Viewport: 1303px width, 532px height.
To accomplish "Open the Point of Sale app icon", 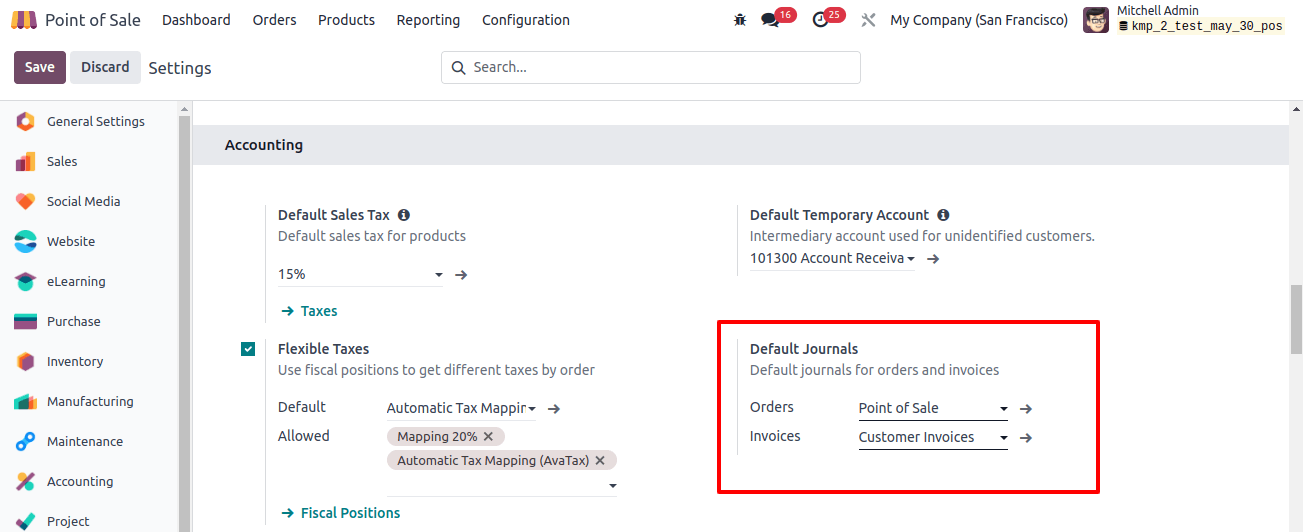I will [24, 20].
